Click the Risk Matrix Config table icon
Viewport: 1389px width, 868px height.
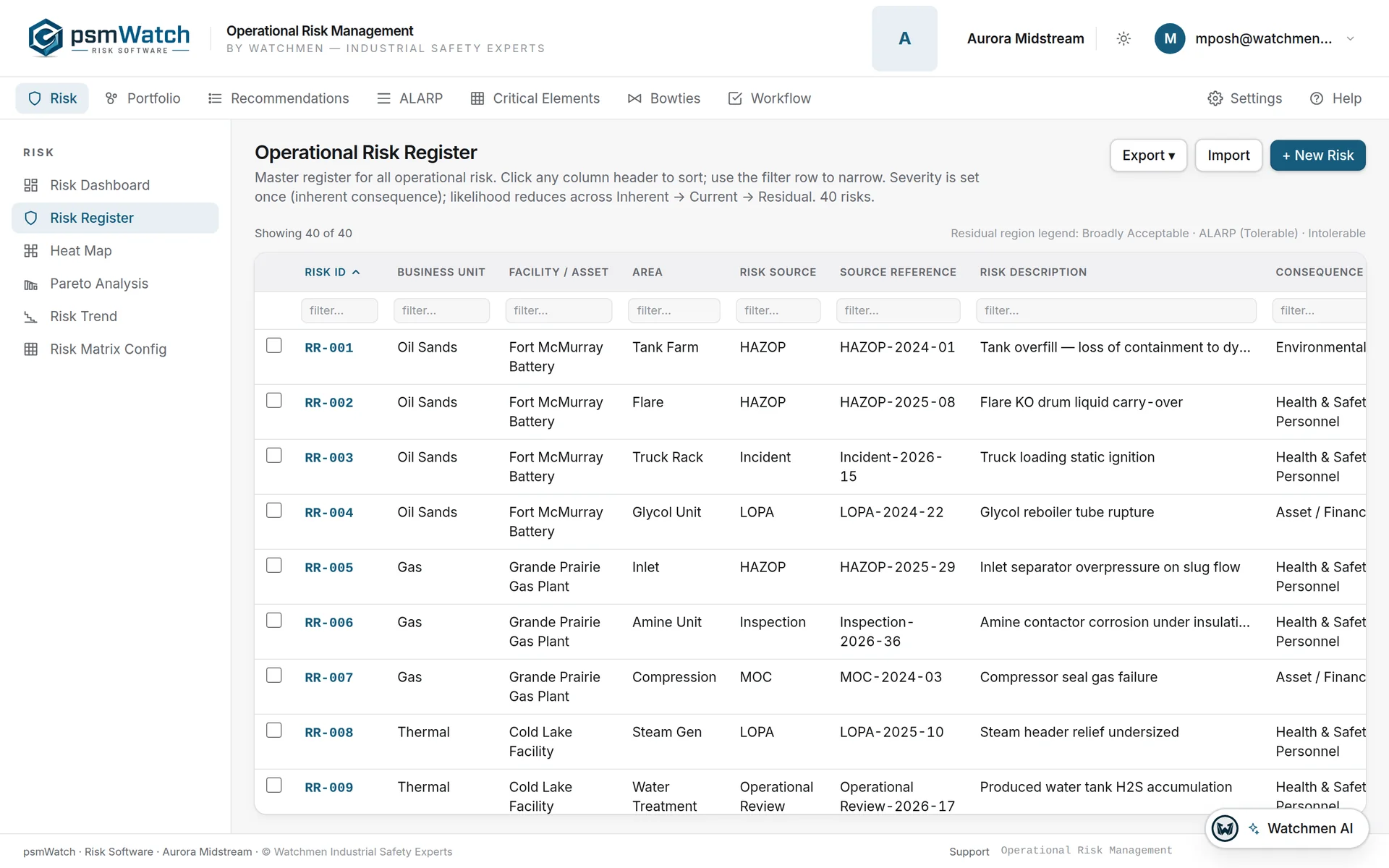click(30, 349)
